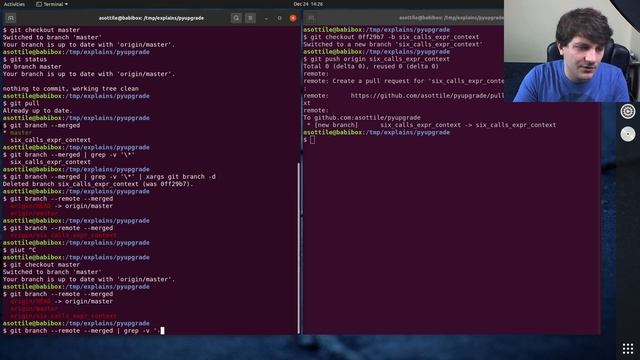This screenshot has height=360, width=640.
Task: Minimize the left terminal window
Action: point(266,18)
